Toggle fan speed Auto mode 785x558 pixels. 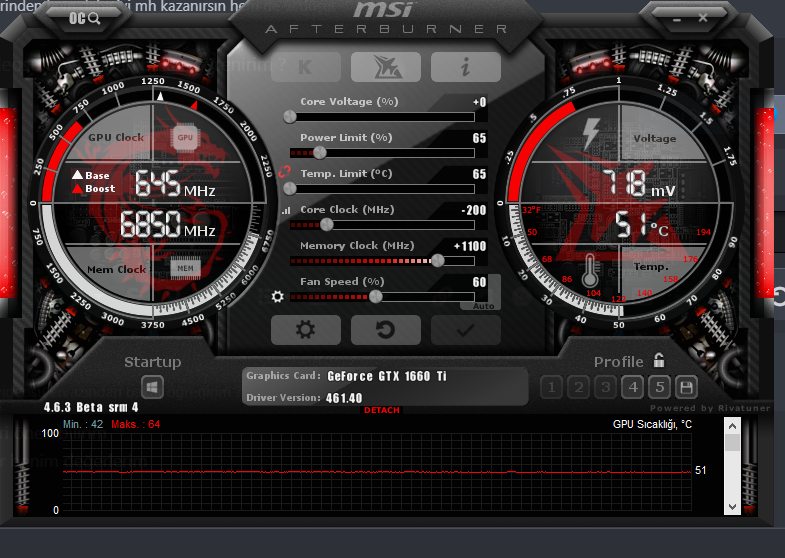pos(484,306)
